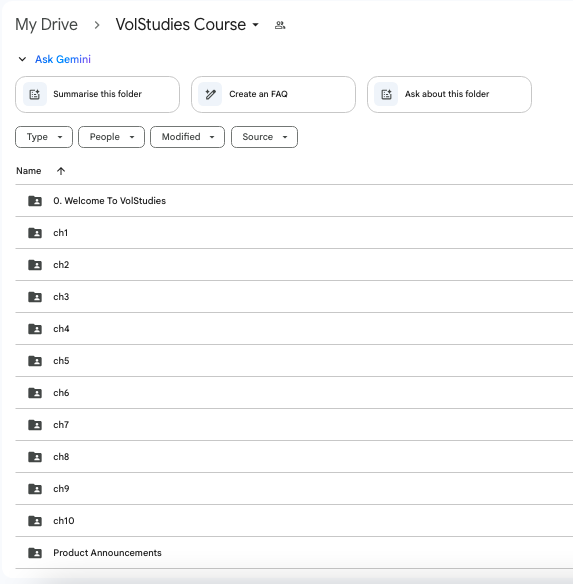The width and height of the screenshot is (573, 584).
Task: Select the shared folder icon for ch1
Action: coord(35,233)
